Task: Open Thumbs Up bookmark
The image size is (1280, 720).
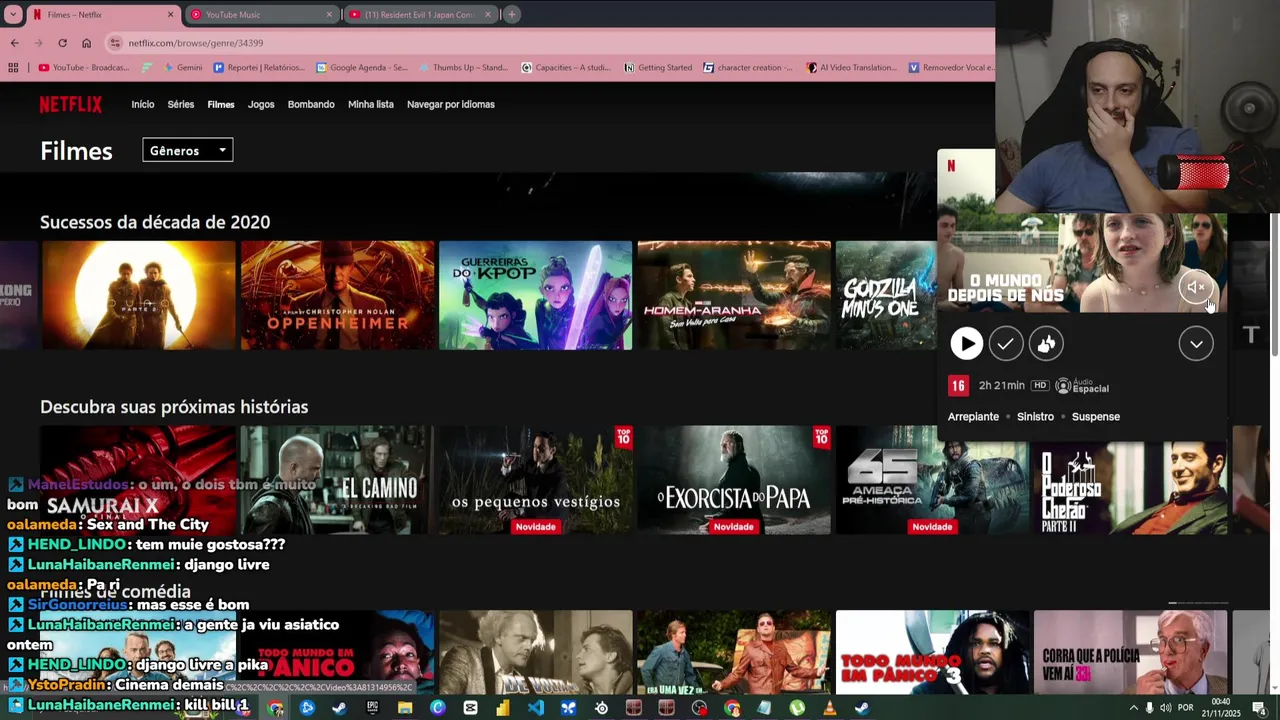Action: (463, 67)
